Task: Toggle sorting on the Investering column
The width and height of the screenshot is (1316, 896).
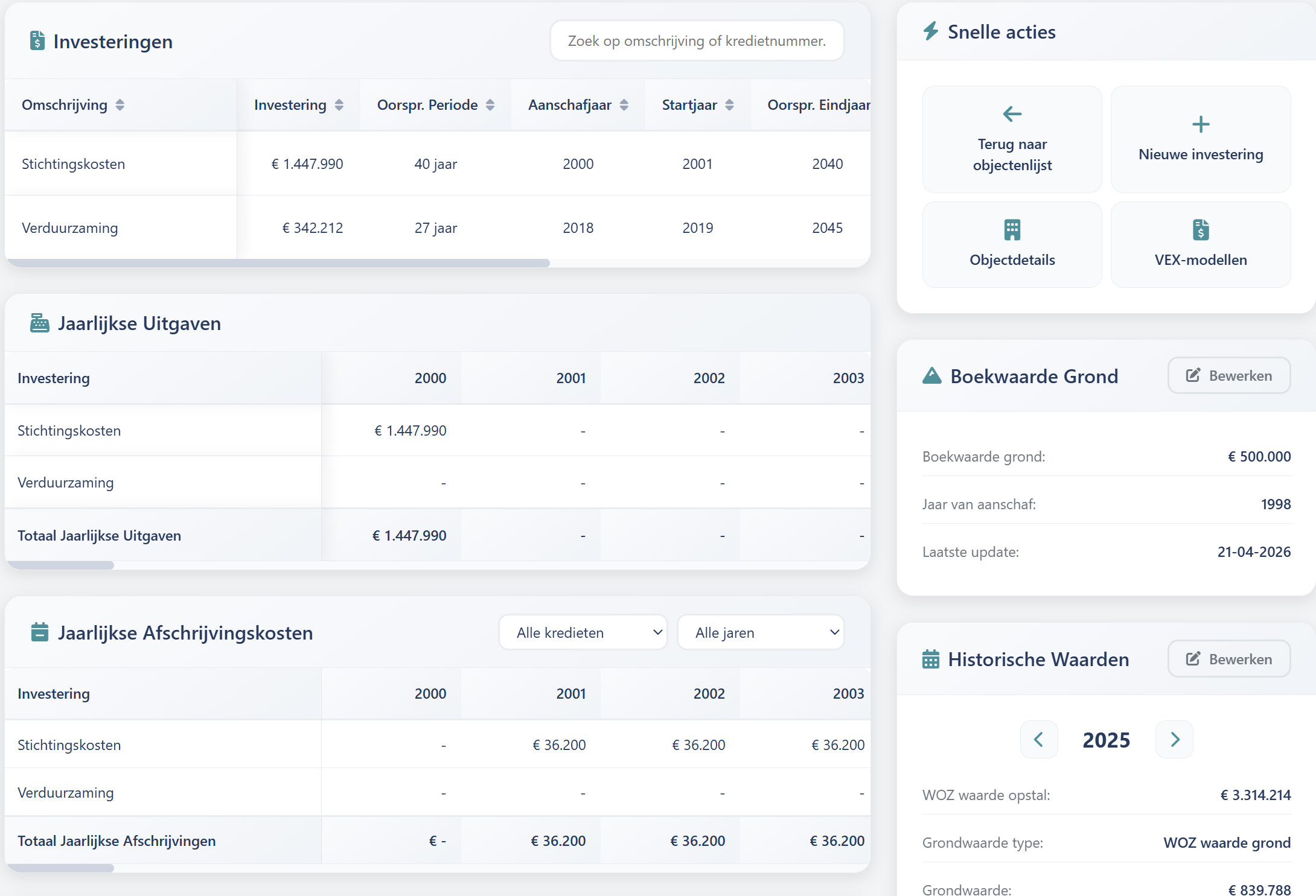Action: coord(339,104)
